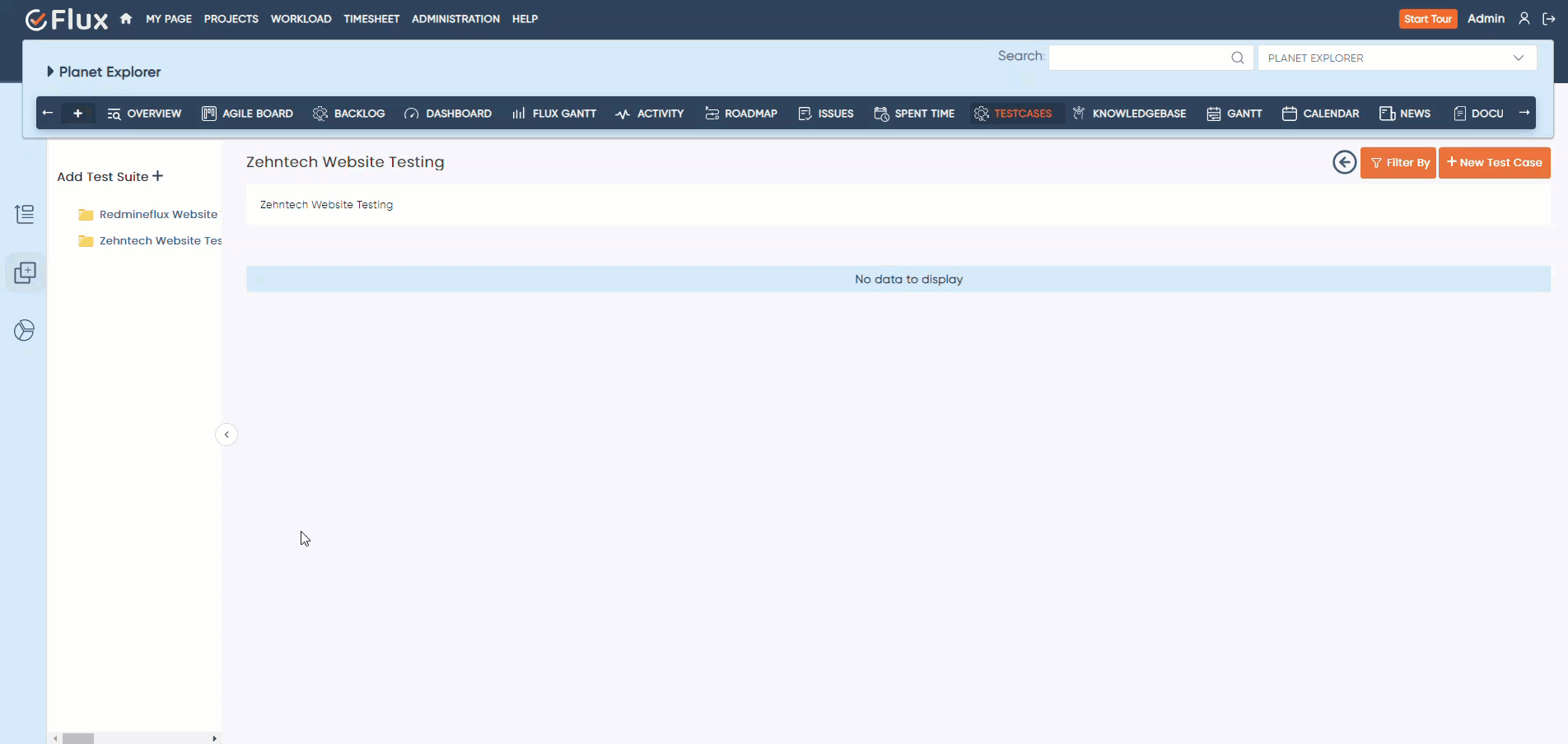
Task: Select Redmineflux Website test suite folder
Action: tap(157, 215)
